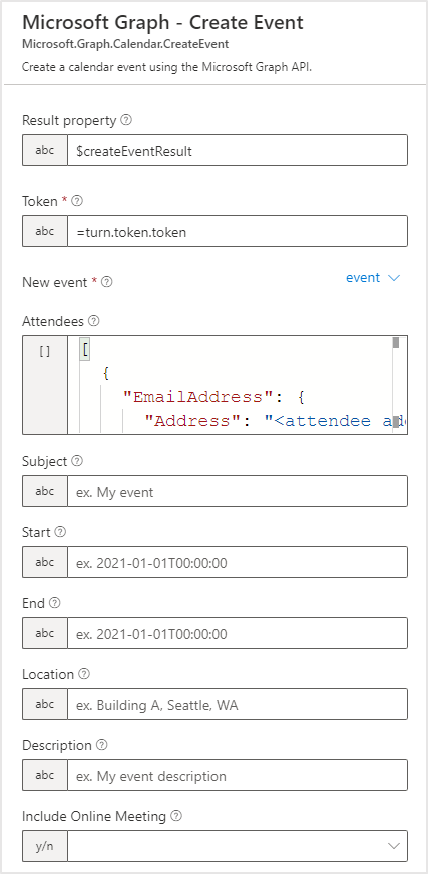Click the Microsoft Graph - Create Event title
Image resolution: width=428 pixels, height=874 pixels.
point(163,22)
